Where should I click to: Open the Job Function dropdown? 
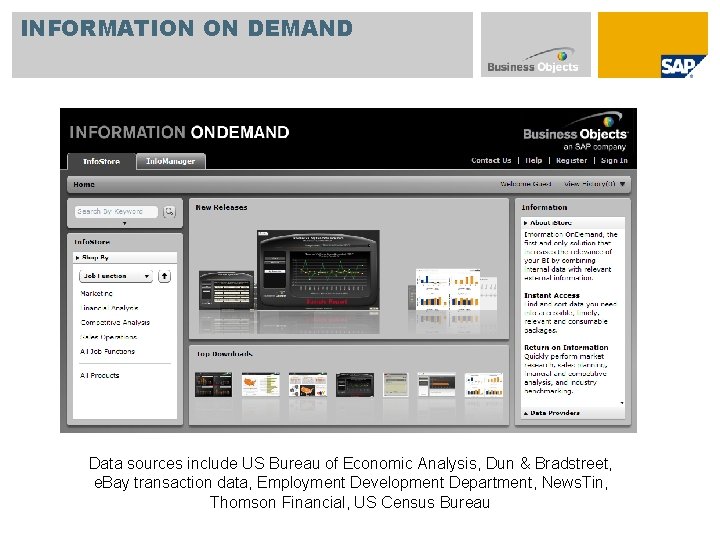(116, 276)
